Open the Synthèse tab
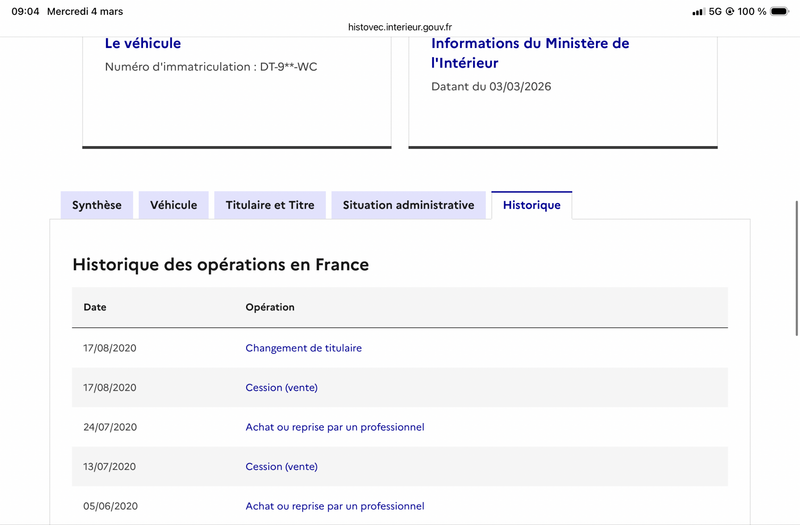800x525 pixels. point(97,205)
